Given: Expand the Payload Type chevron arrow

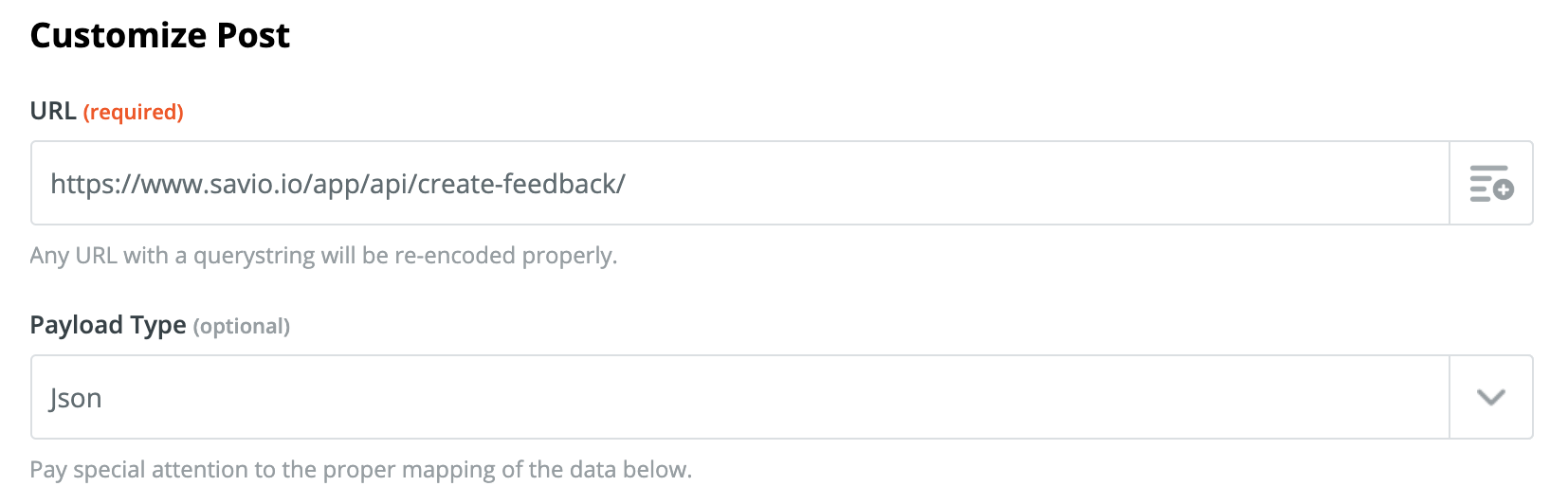Looking at the screenshot, I should (1491, 397).
